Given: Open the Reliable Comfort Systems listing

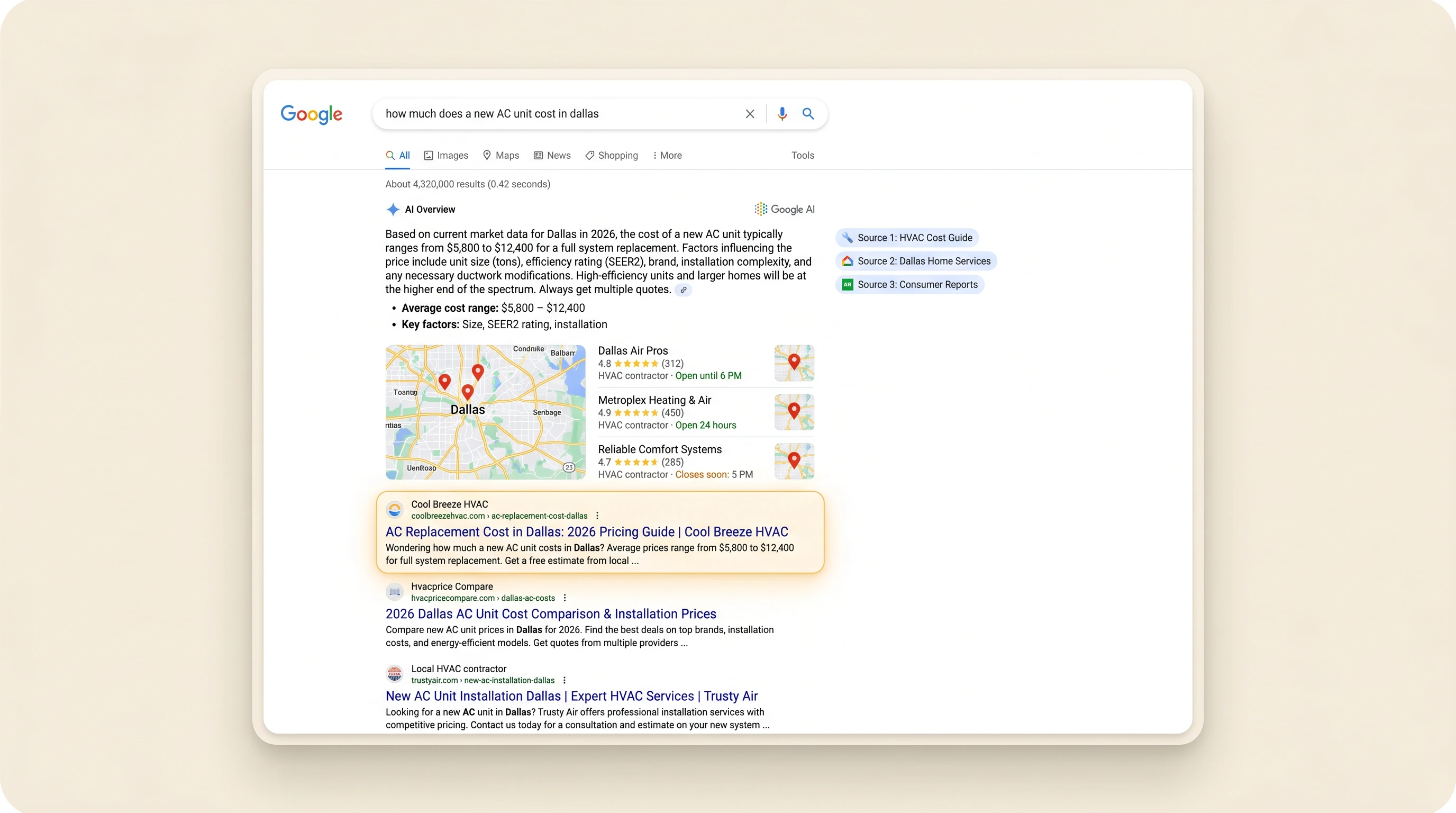Looking at the screenshot, I should [x=660, y=449].
